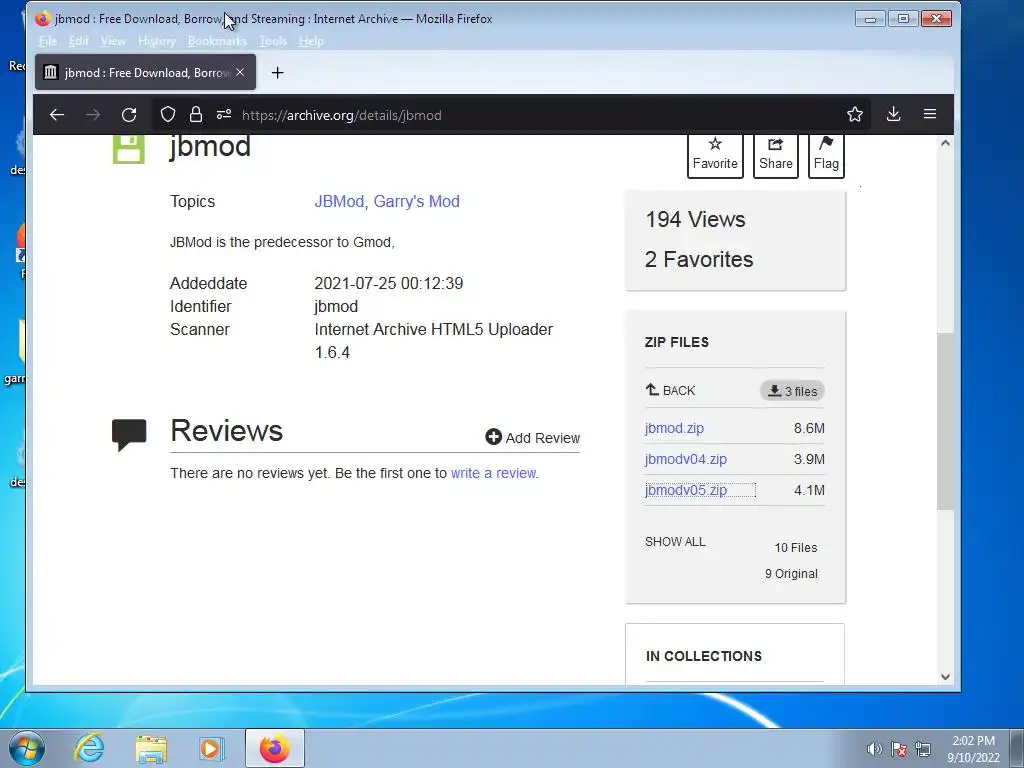The height and width of the screenshot is (768, 1024).
Task: Click the IN COLLECTIONS heading
Action: coord(703,656)
